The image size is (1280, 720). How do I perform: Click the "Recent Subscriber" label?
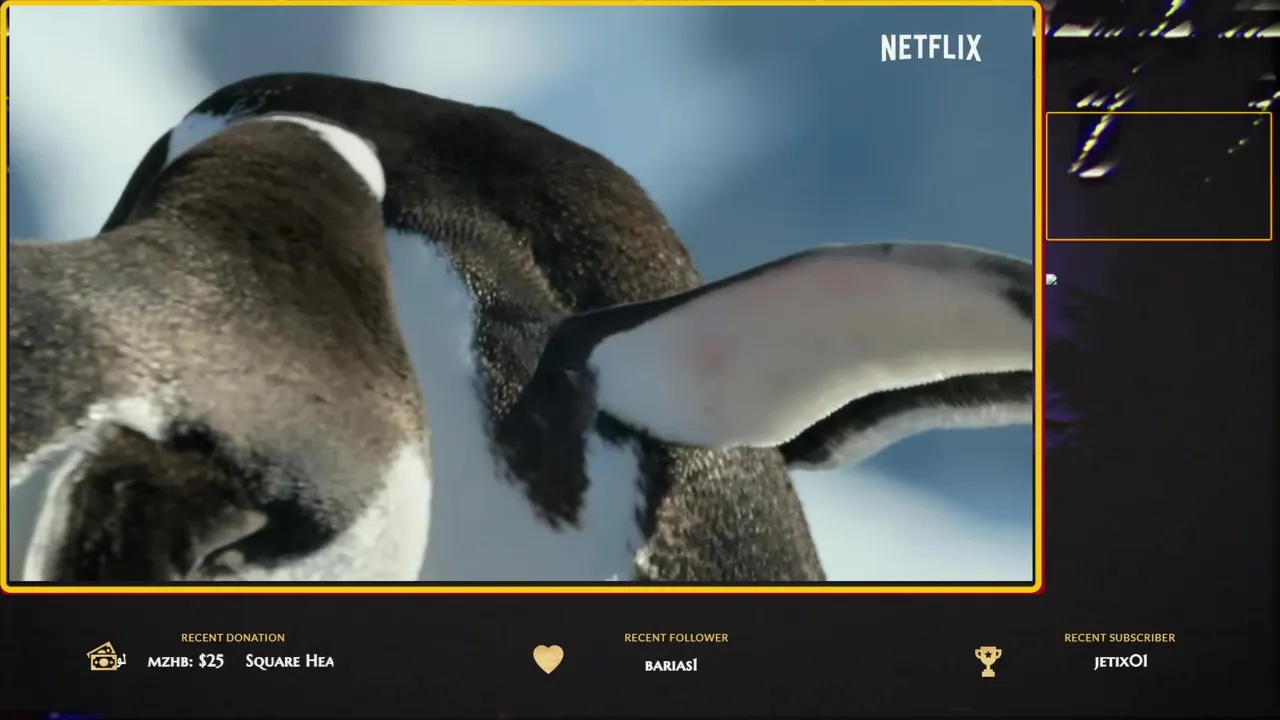click(1120, 637)
